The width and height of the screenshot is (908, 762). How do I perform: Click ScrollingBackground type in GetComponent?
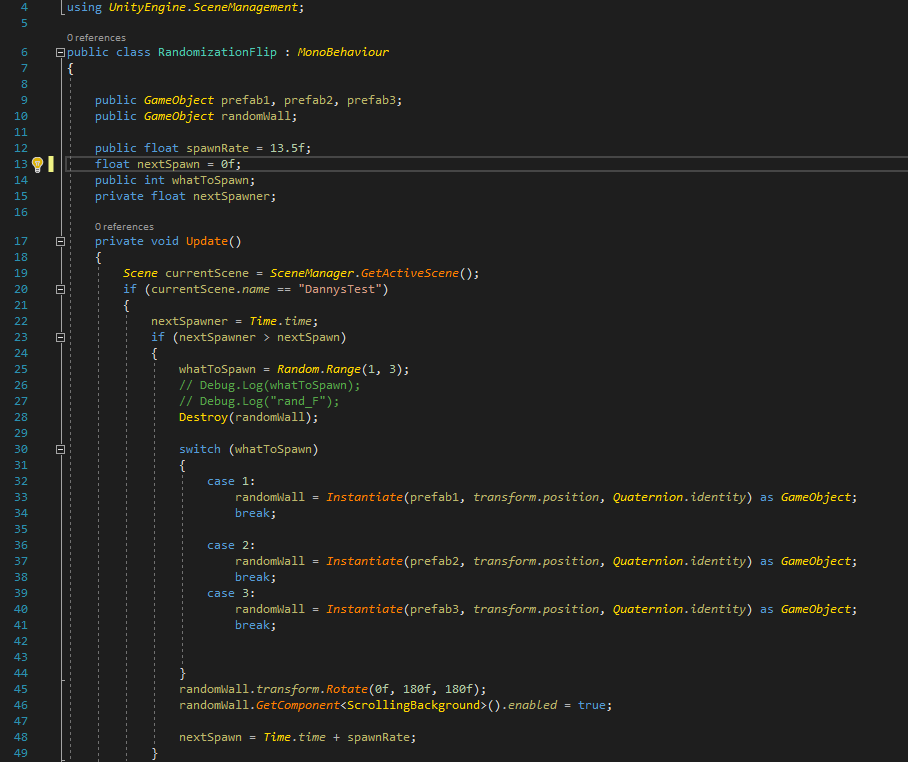[x=413, y=705]
